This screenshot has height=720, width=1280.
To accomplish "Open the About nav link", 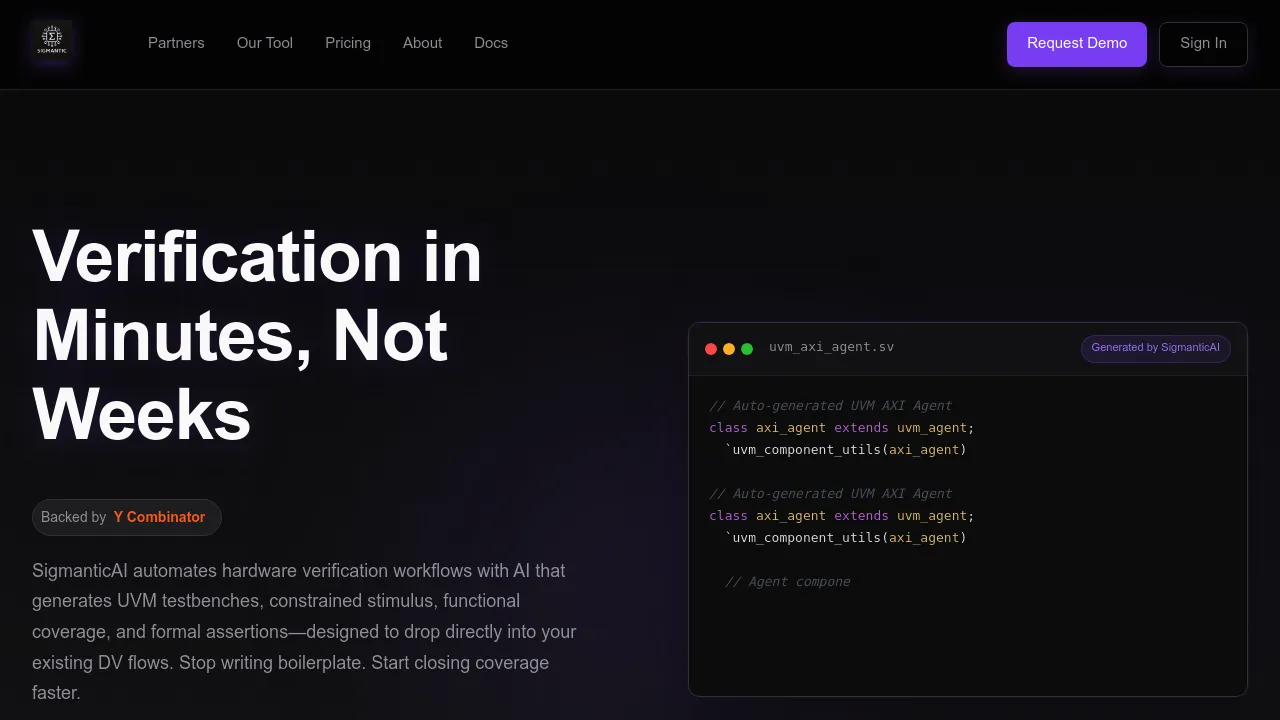I will 422,43.
